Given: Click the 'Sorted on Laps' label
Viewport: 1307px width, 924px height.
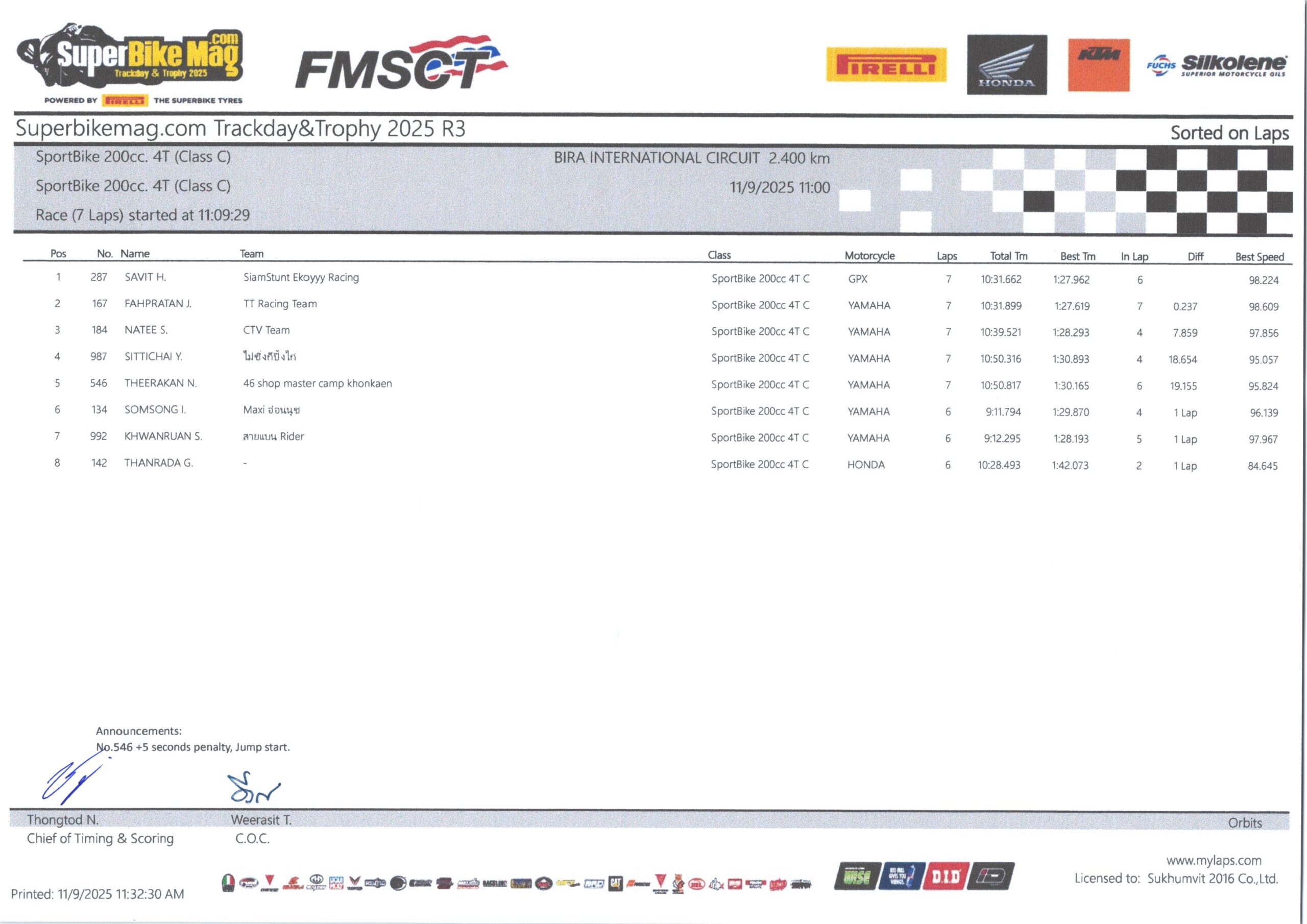Looking at the screenshot, I should coord(1229,133).
